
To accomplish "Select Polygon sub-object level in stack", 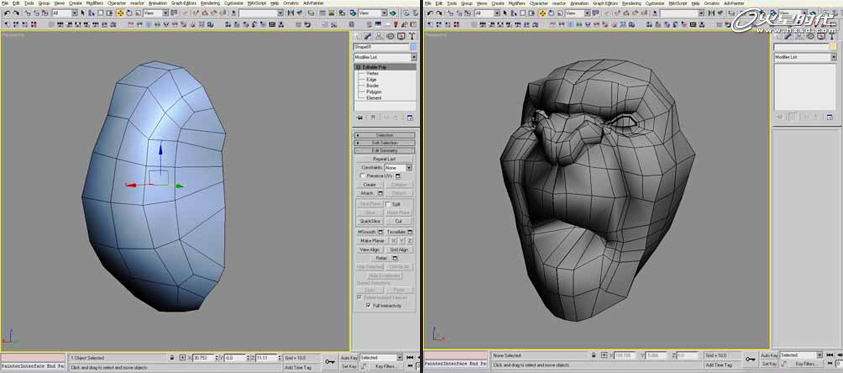I will point(374,91).
